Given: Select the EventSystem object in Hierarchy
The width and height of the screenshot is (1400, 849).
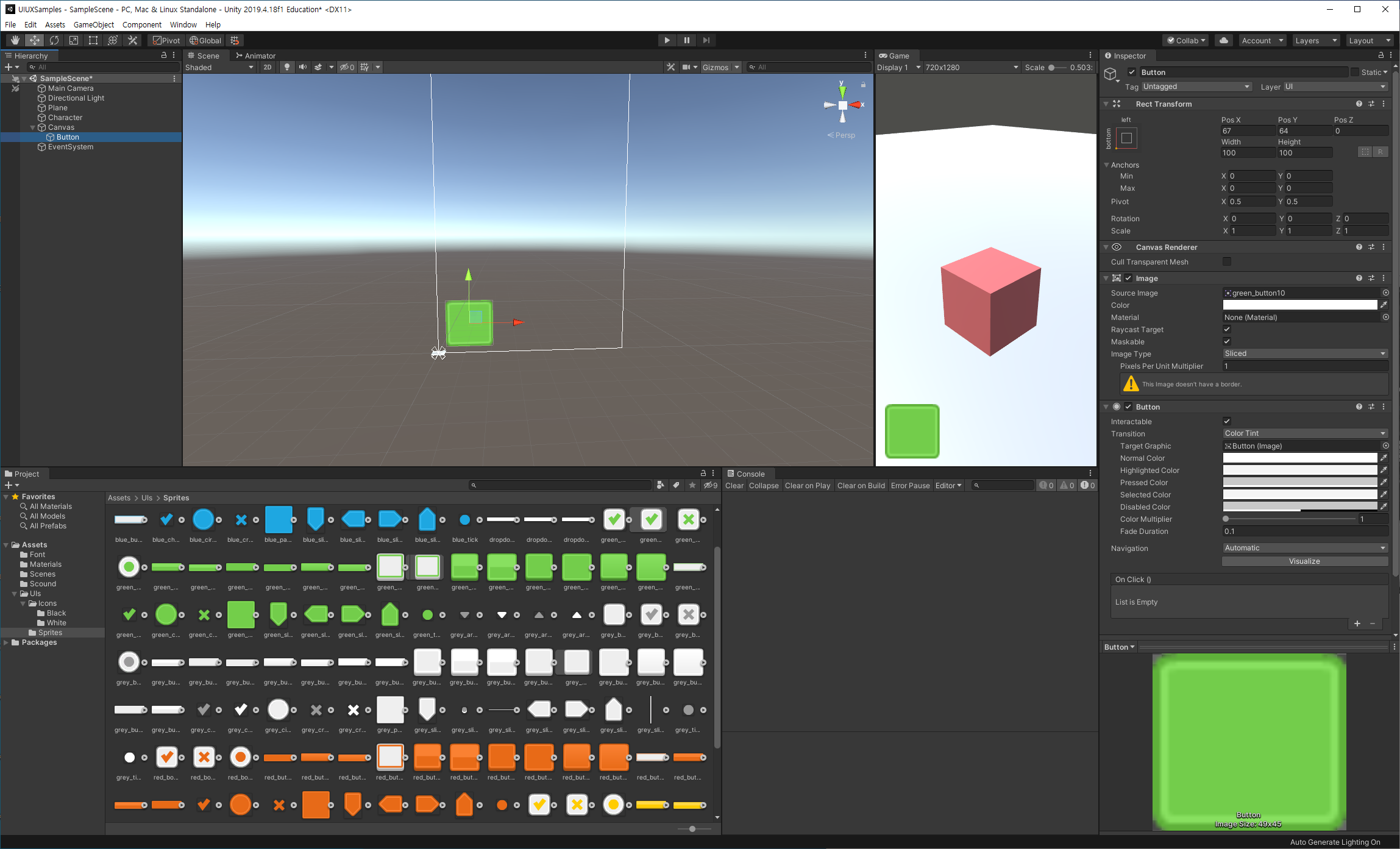Looking at the screenshot, I should [70, 147].
